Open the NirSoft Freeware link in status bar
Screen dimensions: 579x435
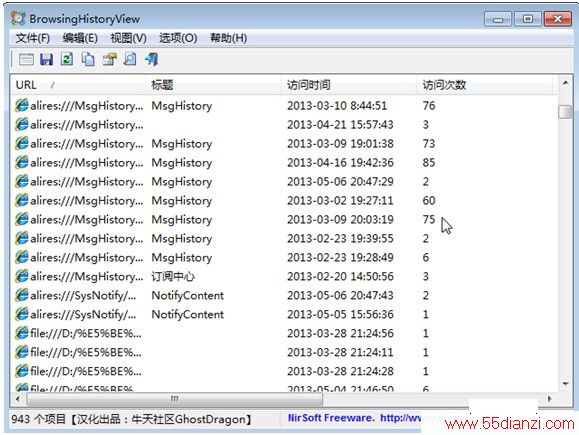pyautogui.click(x=354, y=418)
